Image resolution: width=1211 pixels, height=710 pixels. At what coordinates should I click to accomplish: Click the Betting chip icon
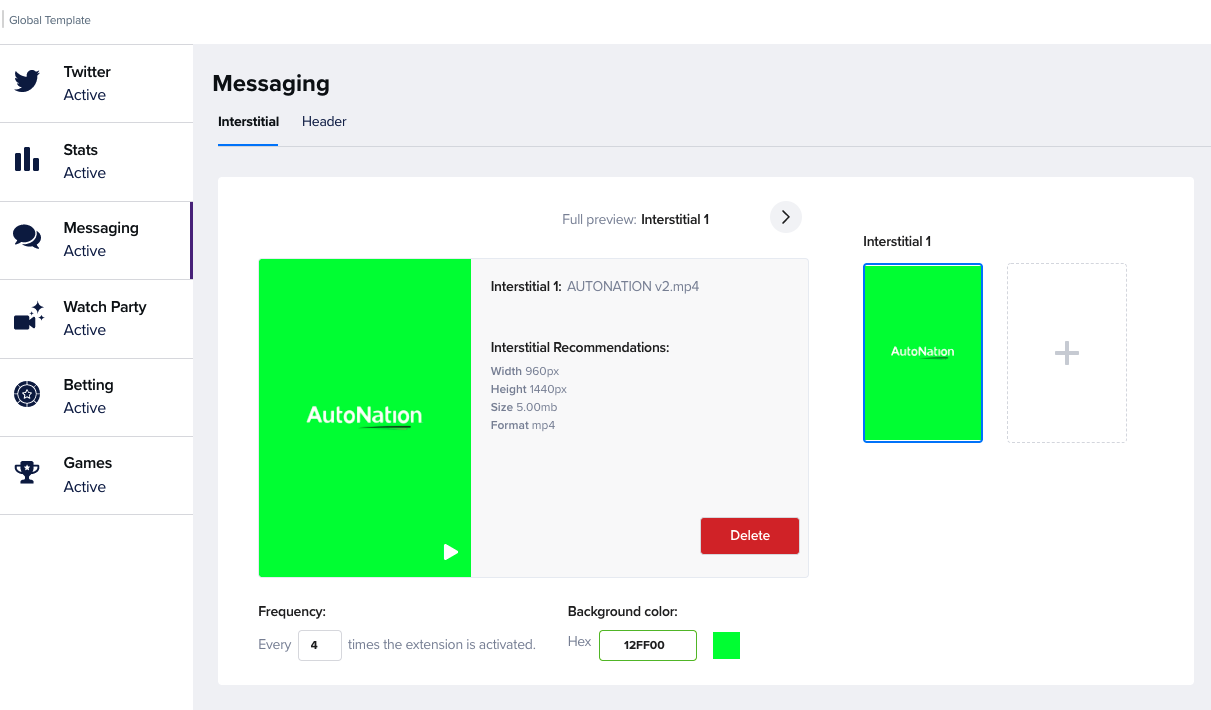click(x=27, y=394)
